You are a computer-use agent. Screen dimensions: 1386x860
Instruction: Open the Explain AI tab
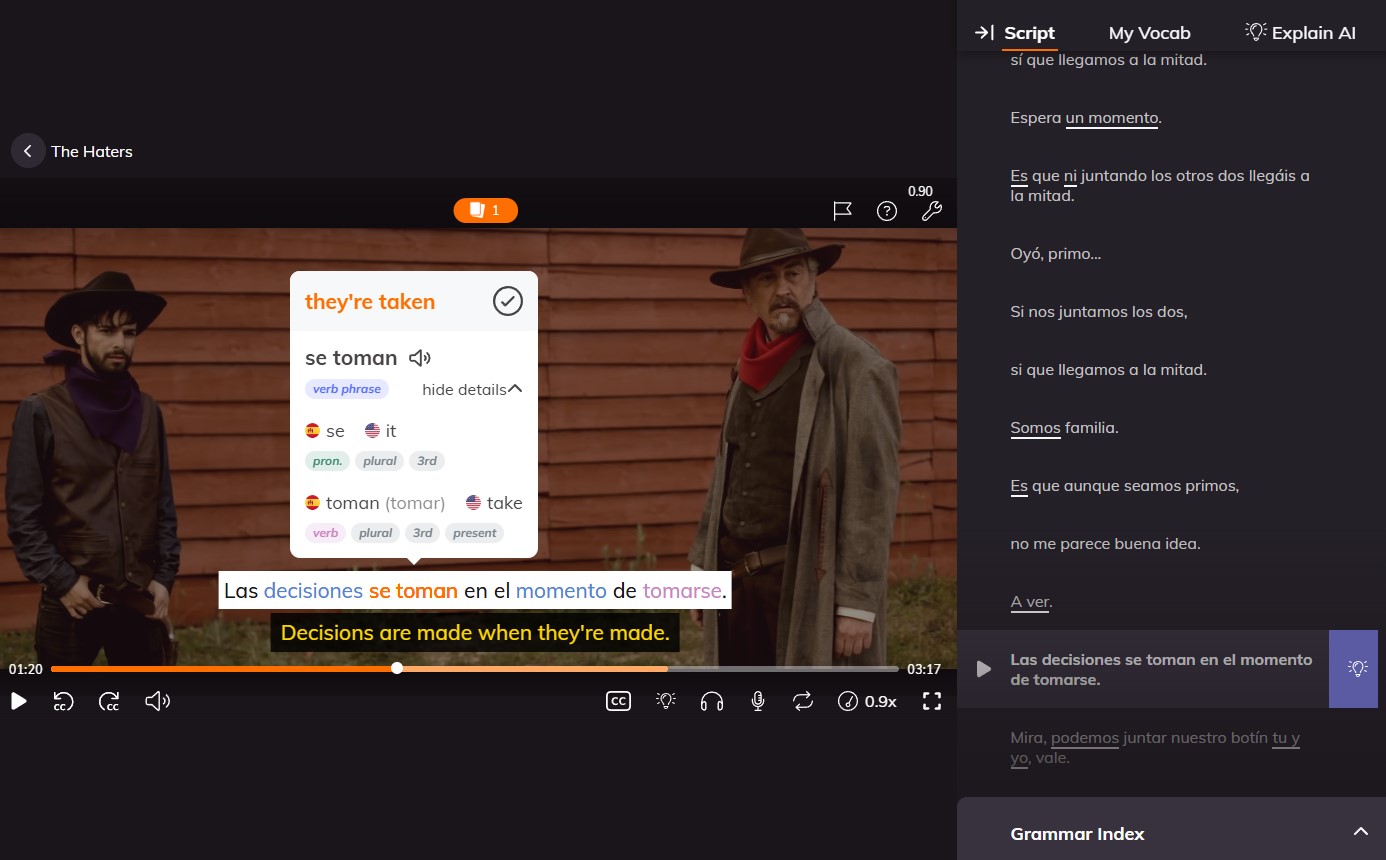pyautogui.click(x=1300, y=32)
